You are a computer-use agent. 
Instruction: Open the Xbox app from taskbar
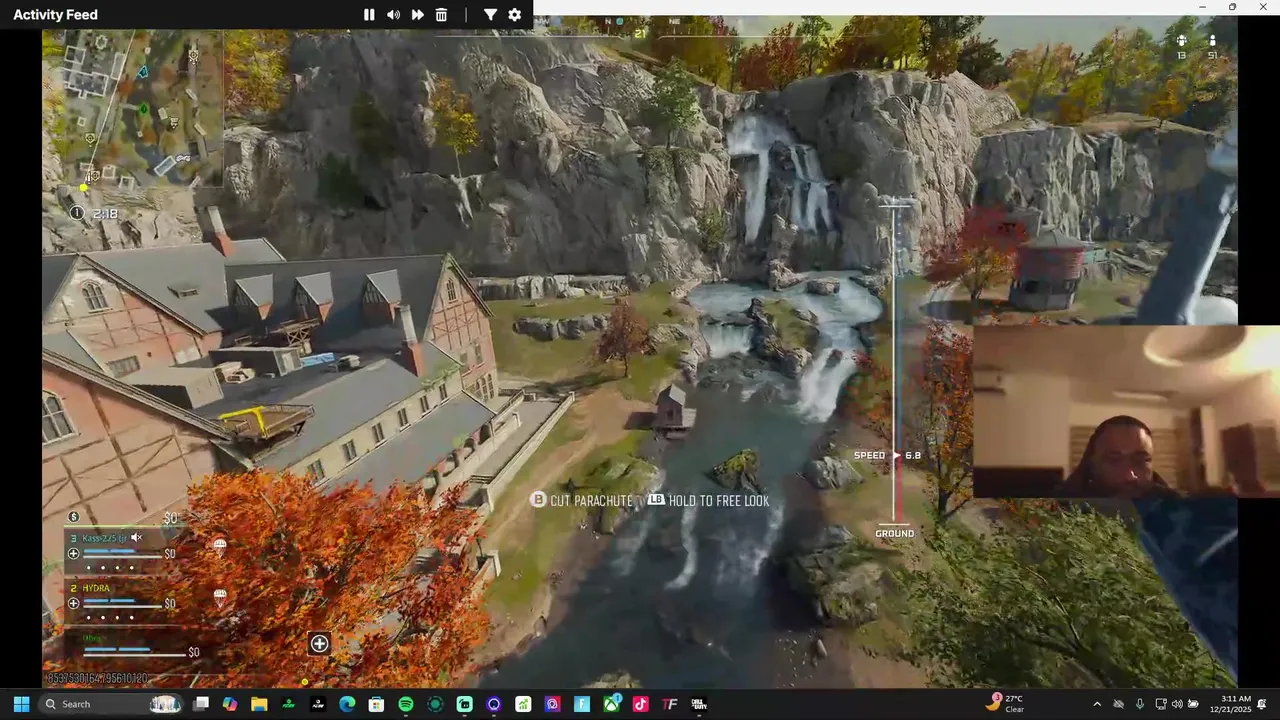click(611, 704)
